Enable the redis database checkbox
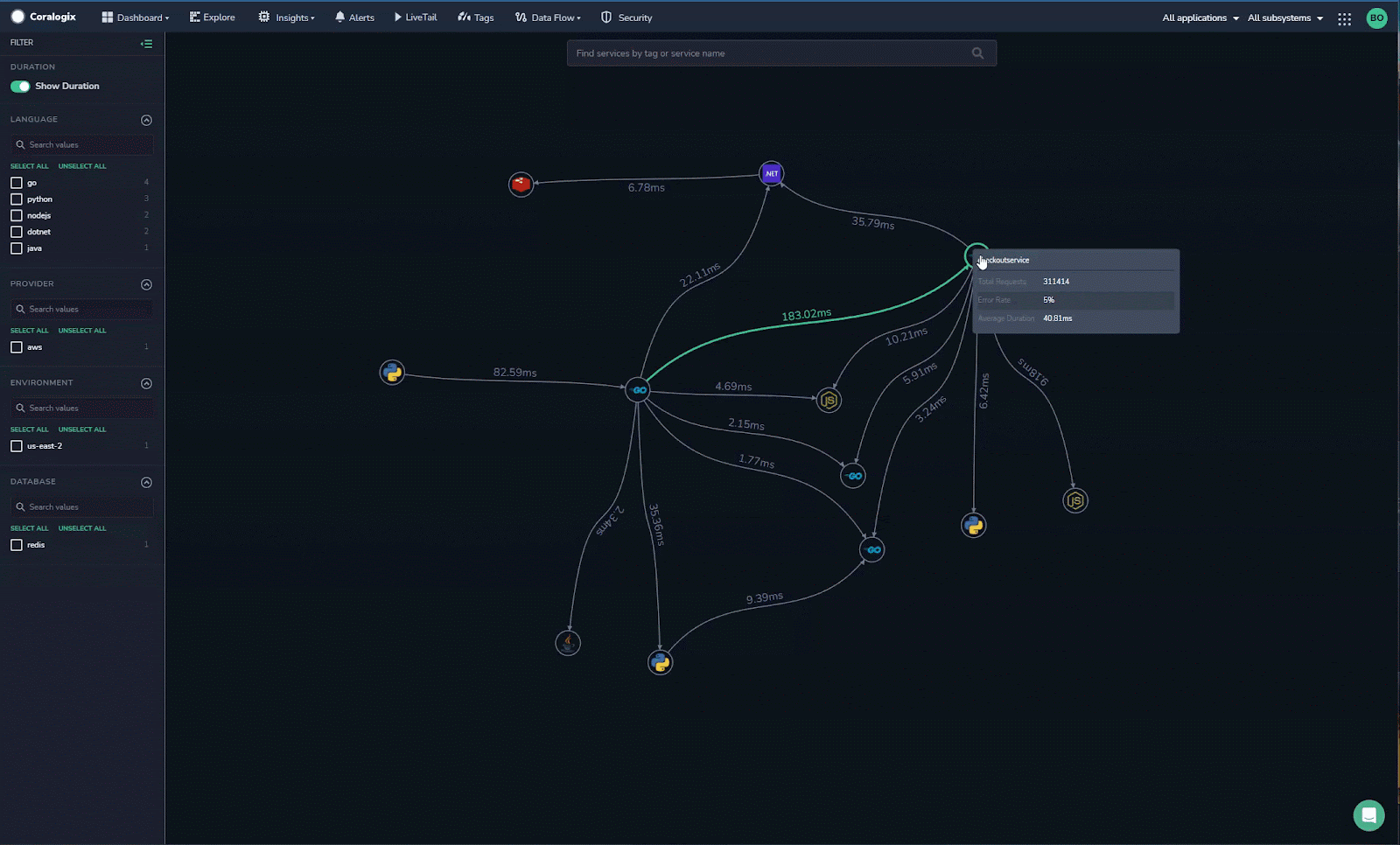Viewport: 1400px width, 845px height. click(x=17, y=545)
